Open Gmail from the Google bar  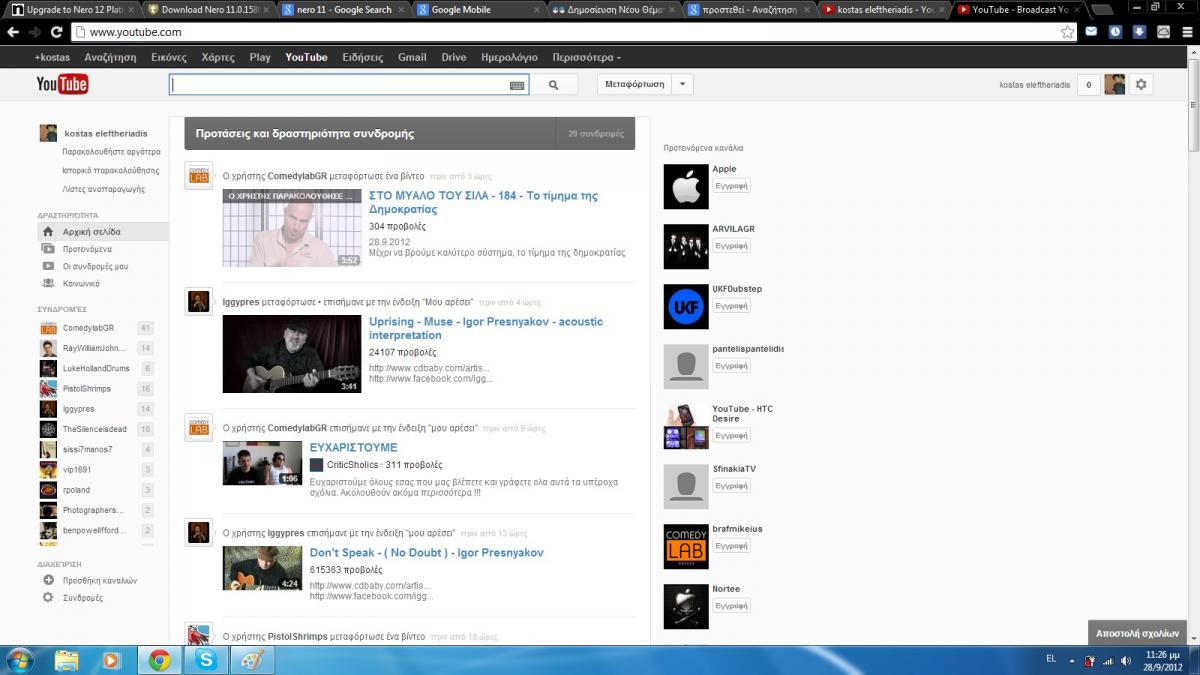click(412, 57)
